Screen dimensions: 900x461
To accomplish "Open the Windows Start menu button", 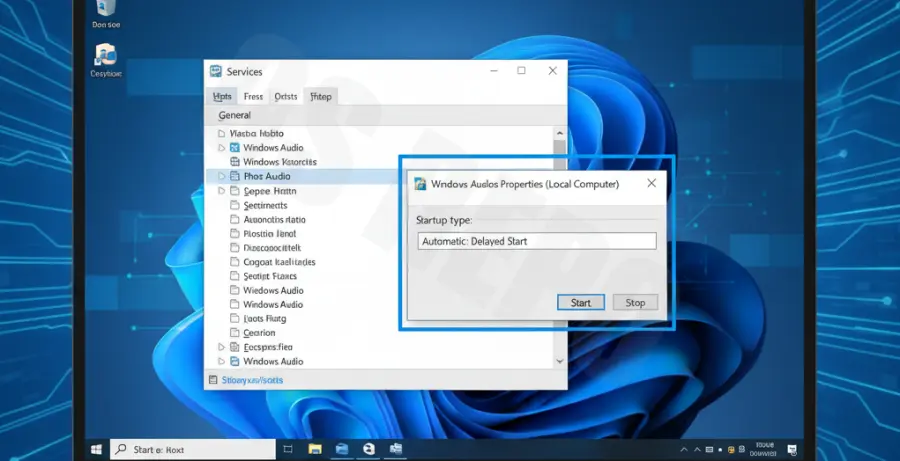I will point(96,449).
